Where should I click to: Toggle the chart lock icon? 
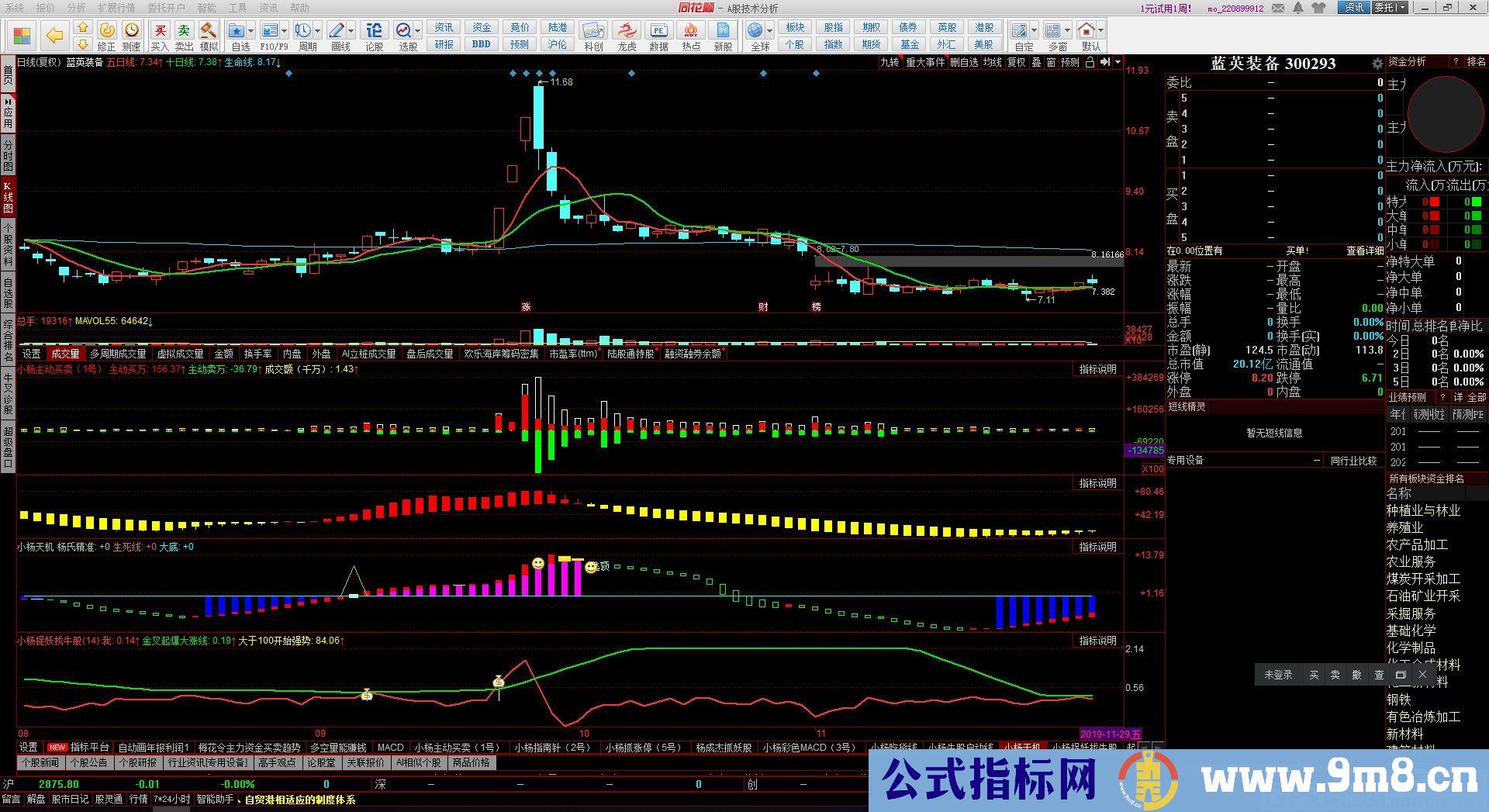point(1090,62)
